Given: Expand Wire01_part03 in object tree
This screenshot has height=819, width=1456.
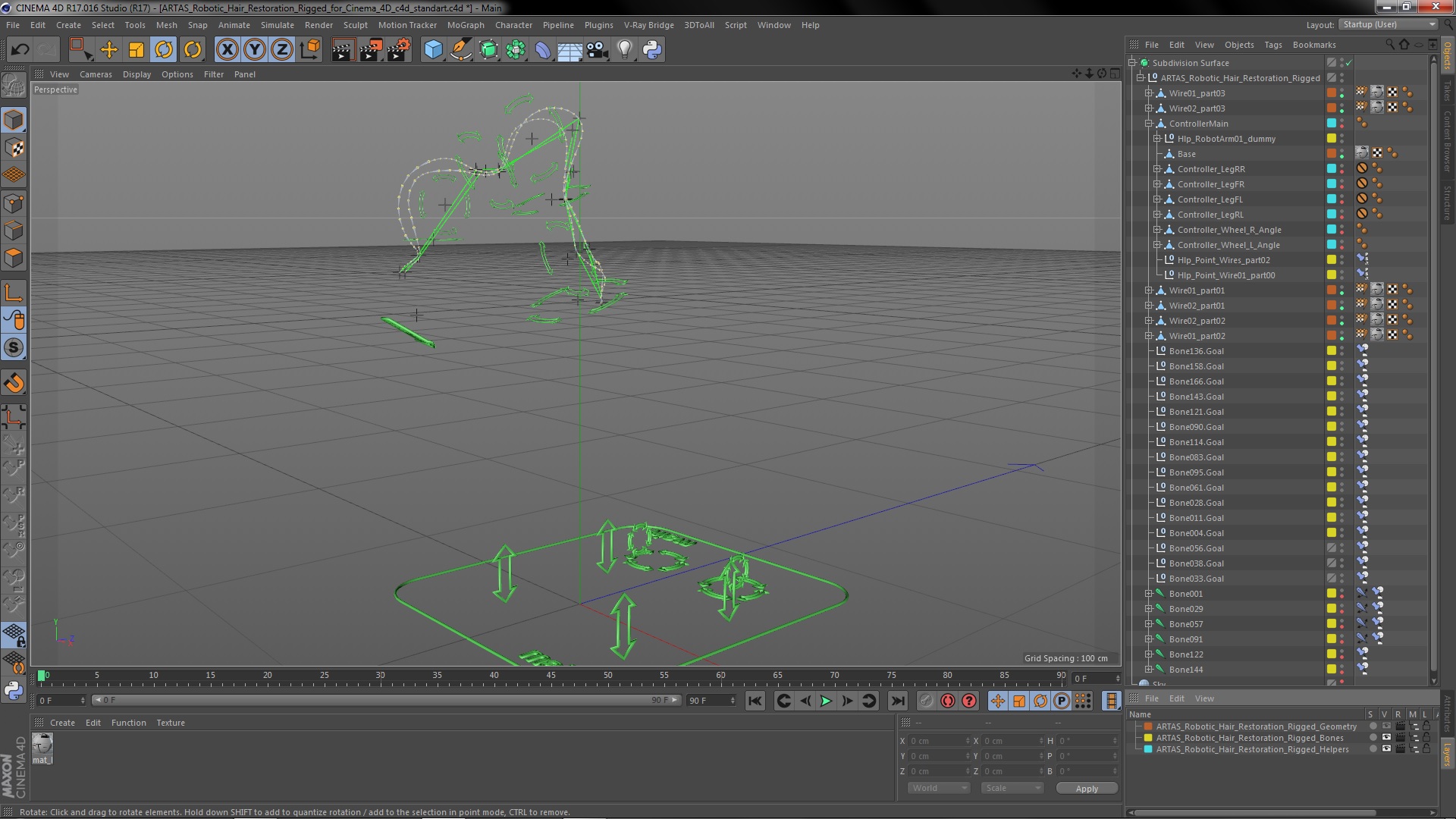Looking at the screenshot, I should pyautogui.click(x=1149, y=93).
